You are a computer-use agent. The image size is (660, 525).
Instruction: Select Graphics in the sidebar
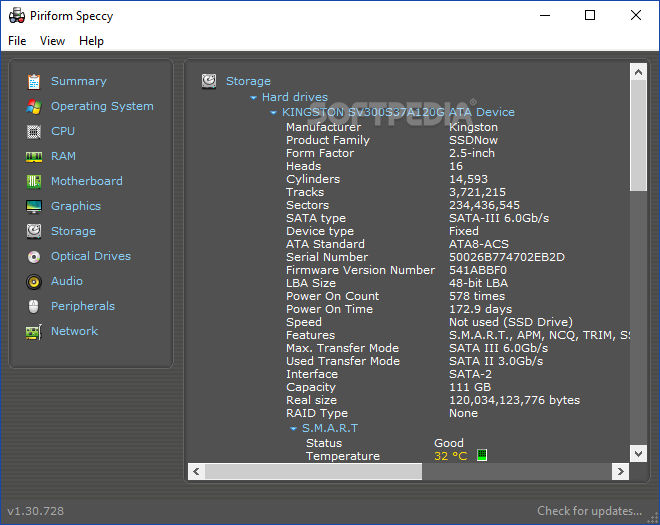(x=76, y=206)
